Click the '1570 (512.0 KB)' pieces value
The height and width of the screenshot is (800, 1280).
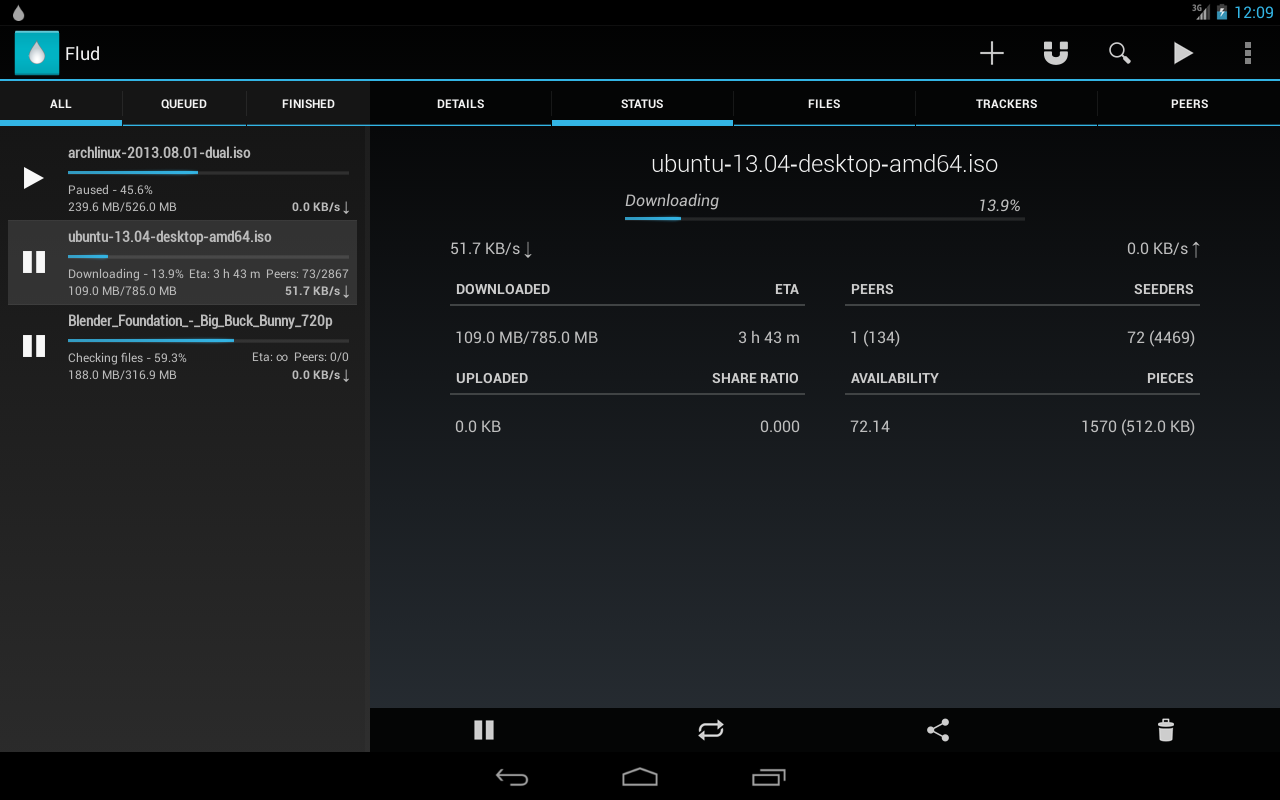1138,427
